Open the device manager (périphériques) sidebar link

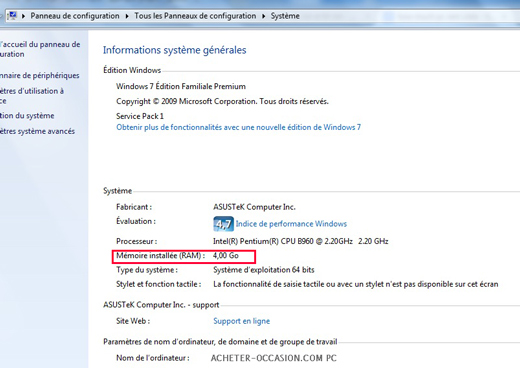(39, 75)
